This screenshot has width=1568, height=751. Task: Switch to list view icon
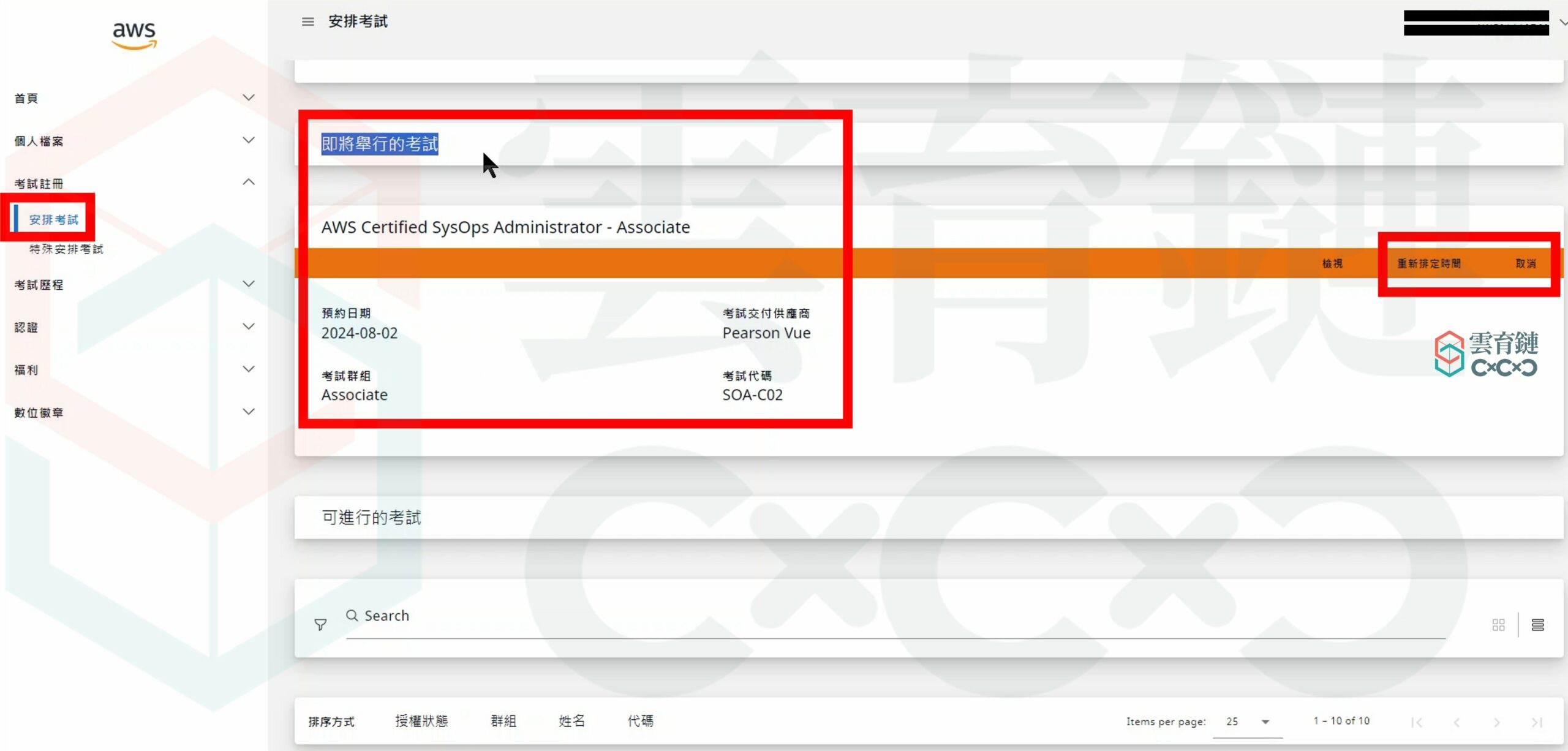(x=1537, y=625)
